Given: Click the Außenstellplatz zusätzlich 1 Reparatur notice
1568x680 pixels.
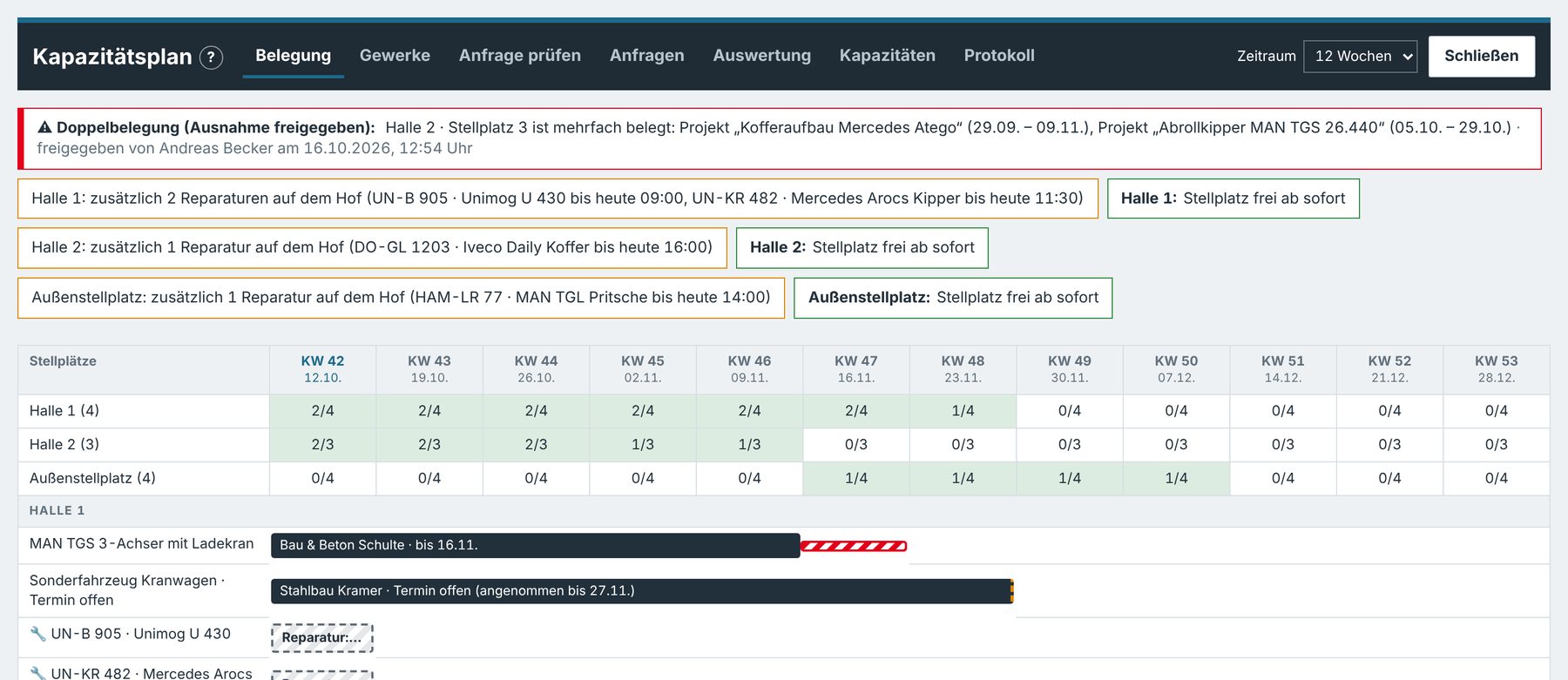Looking at the screenshot, I should 401,298.
